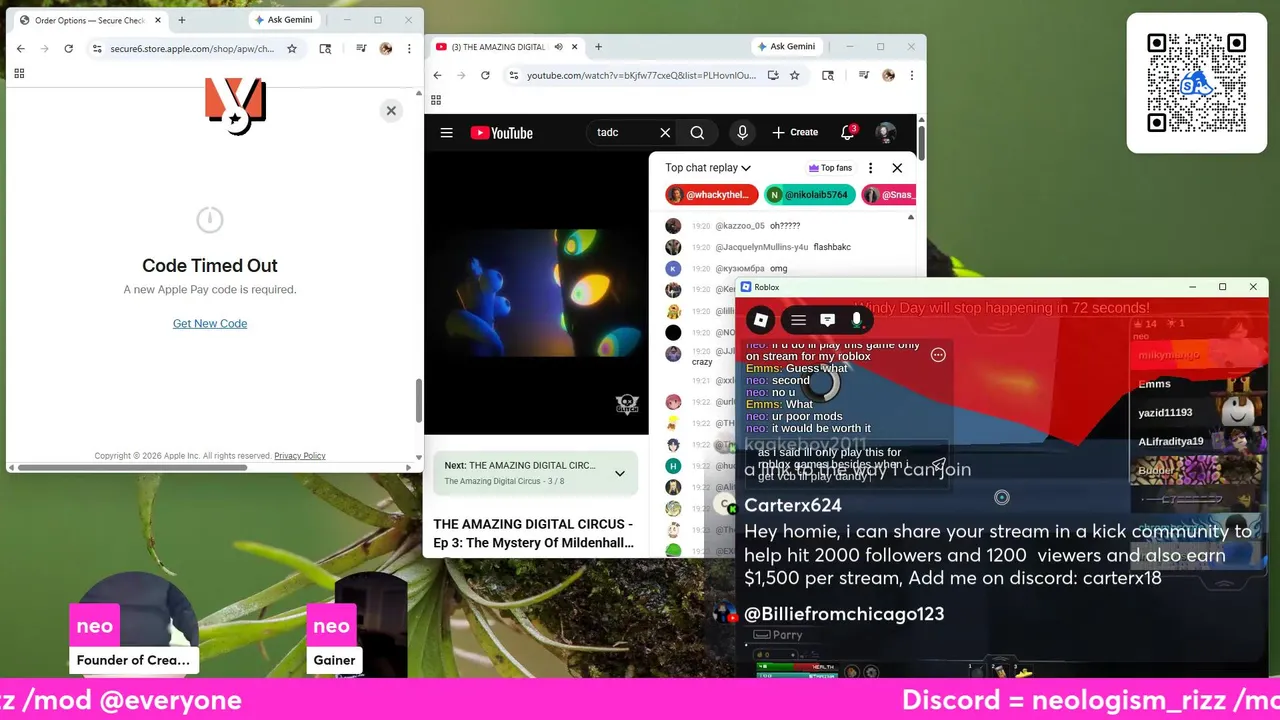Click @nikolaib5764 chat chip
Viewport: 1280px width, 720px height.
tap(809, 195)
